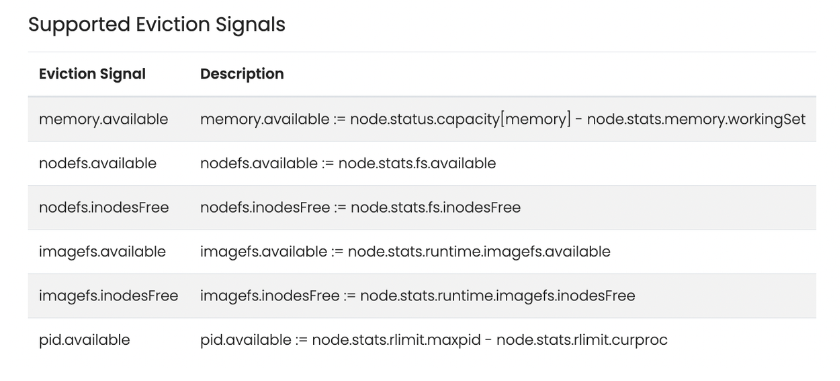Click node.stats.rlimit.maxpid in the last row
This screenshot has height=381, width=840.
click(396, 340)
